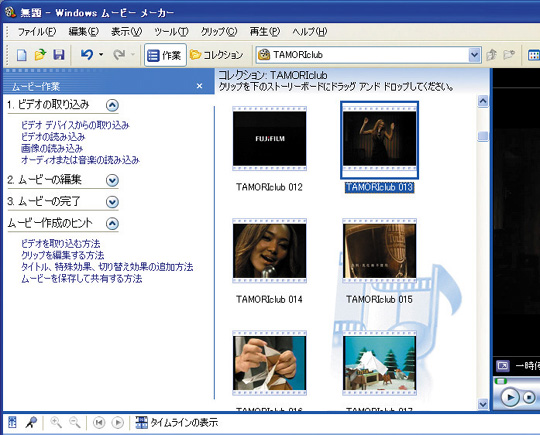The height and width of the screenshot is (435, 540).
Task: Open the クリップ menu
Action: 219,32
